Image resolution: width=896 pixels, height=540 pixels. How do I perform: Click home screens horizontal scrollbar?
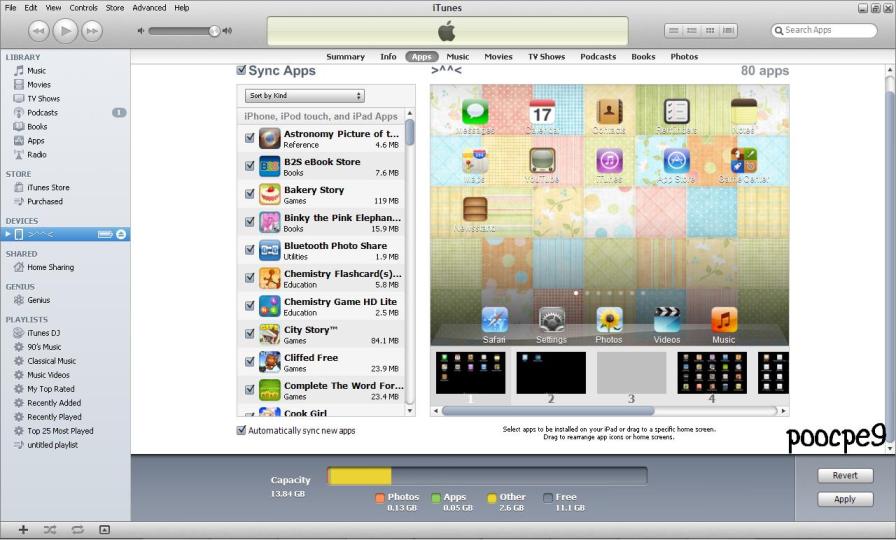click(548, 411)
